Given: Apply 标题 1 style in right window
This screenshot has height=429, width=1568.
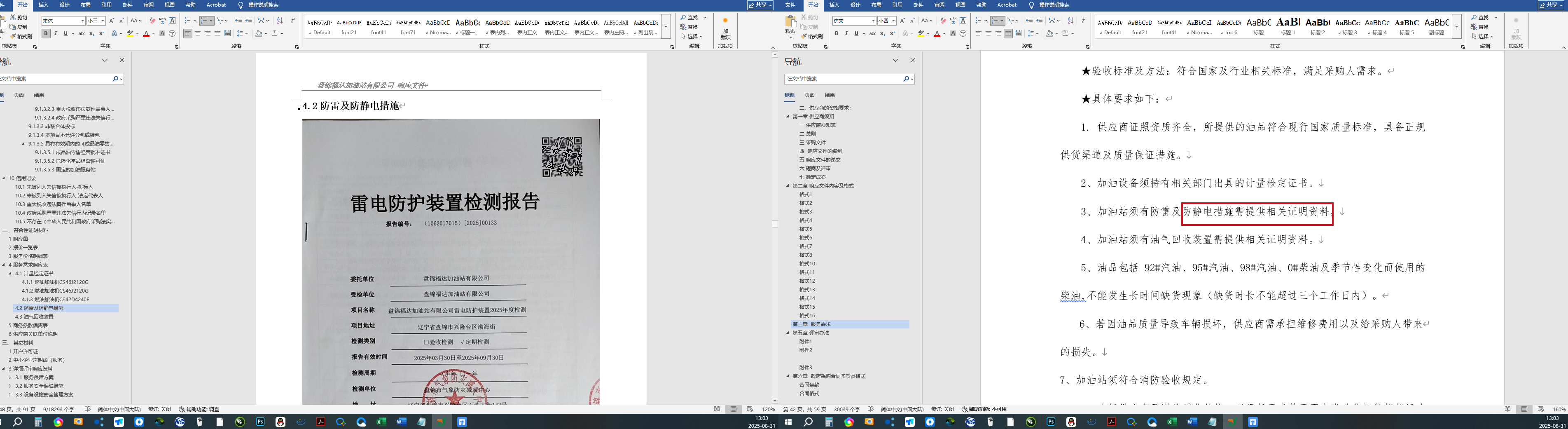Looking at the screenshot, I should coord(1288,26).
